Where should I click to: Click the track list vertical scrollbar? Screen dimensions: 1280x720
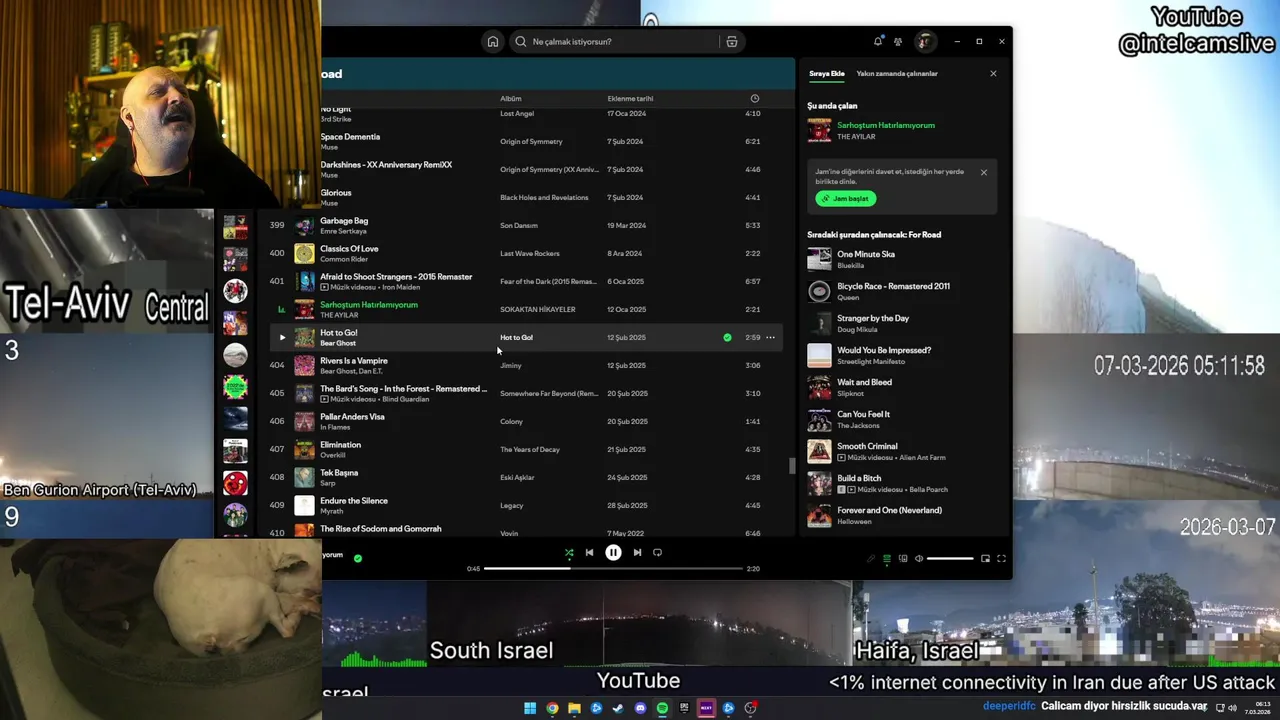click(792, 466)
